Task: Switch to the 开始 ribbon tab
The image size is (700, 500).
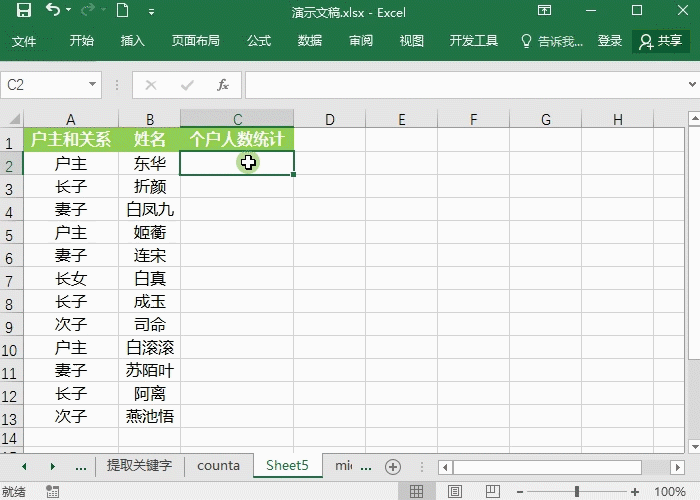Action: (x=82, y=41)
